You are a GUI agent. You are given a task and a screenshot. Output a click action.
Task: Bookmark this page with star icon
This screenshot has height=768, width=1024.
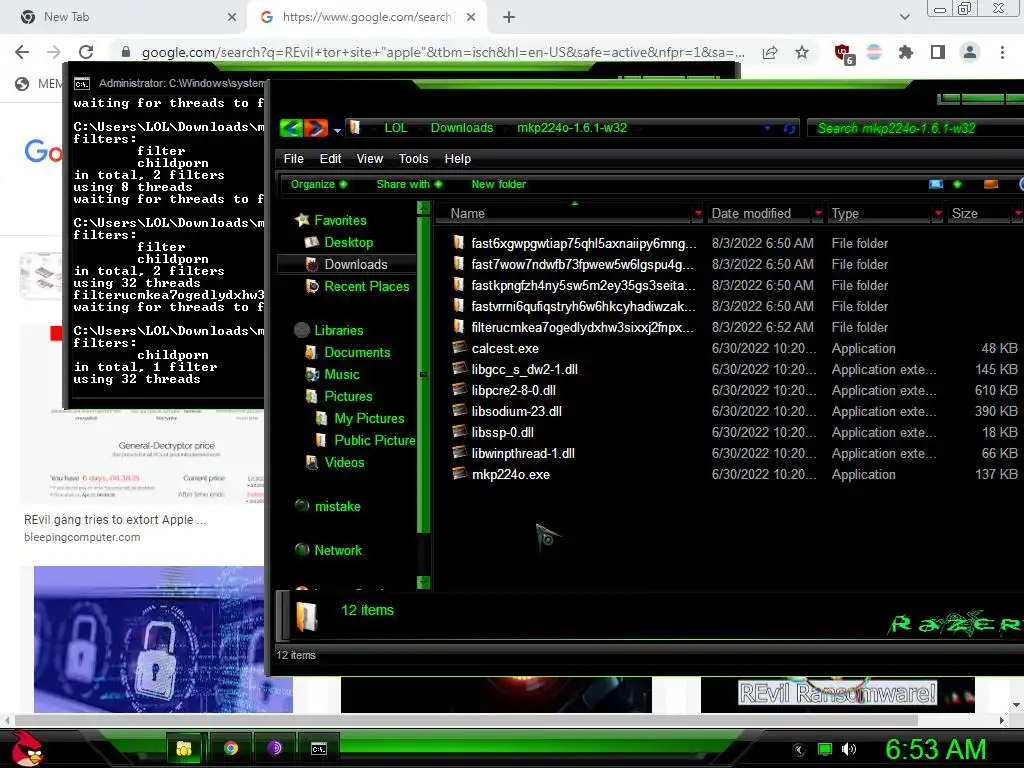pyautogui.click(x=802, y=52)
